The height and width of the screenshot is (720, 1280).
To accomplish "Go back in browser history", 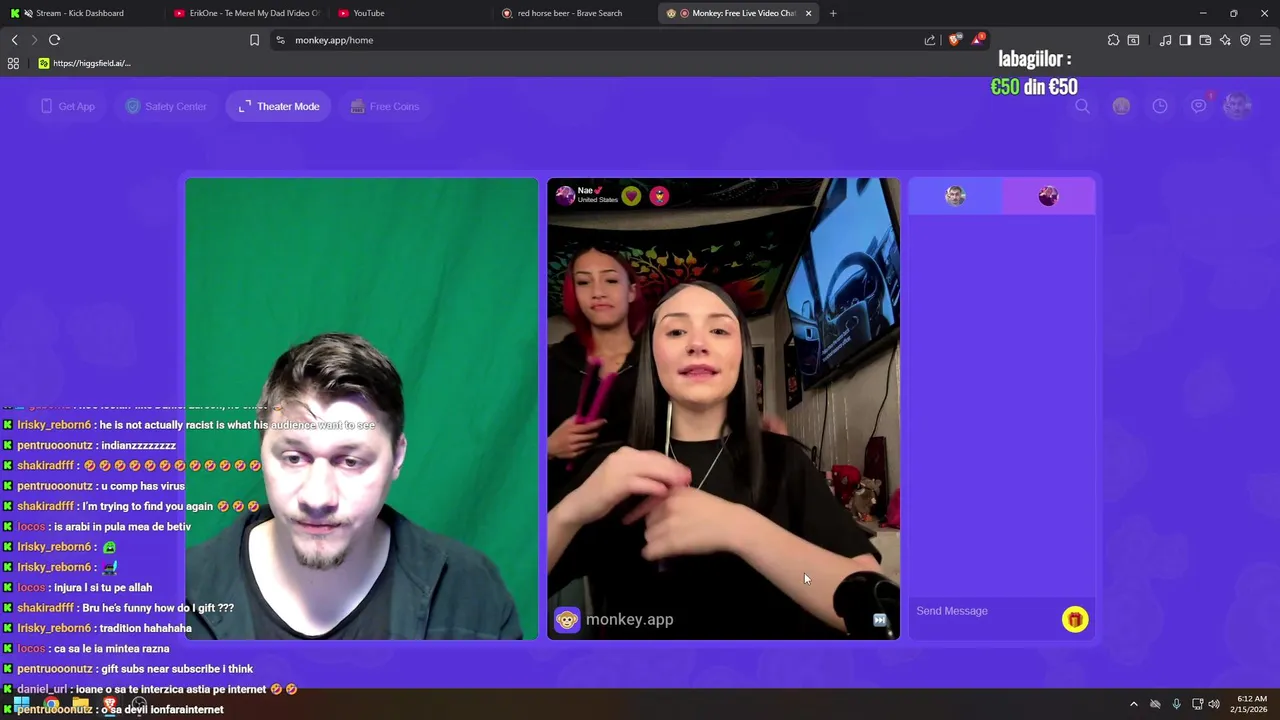I will pyautogui.click(x=14, y=40).
